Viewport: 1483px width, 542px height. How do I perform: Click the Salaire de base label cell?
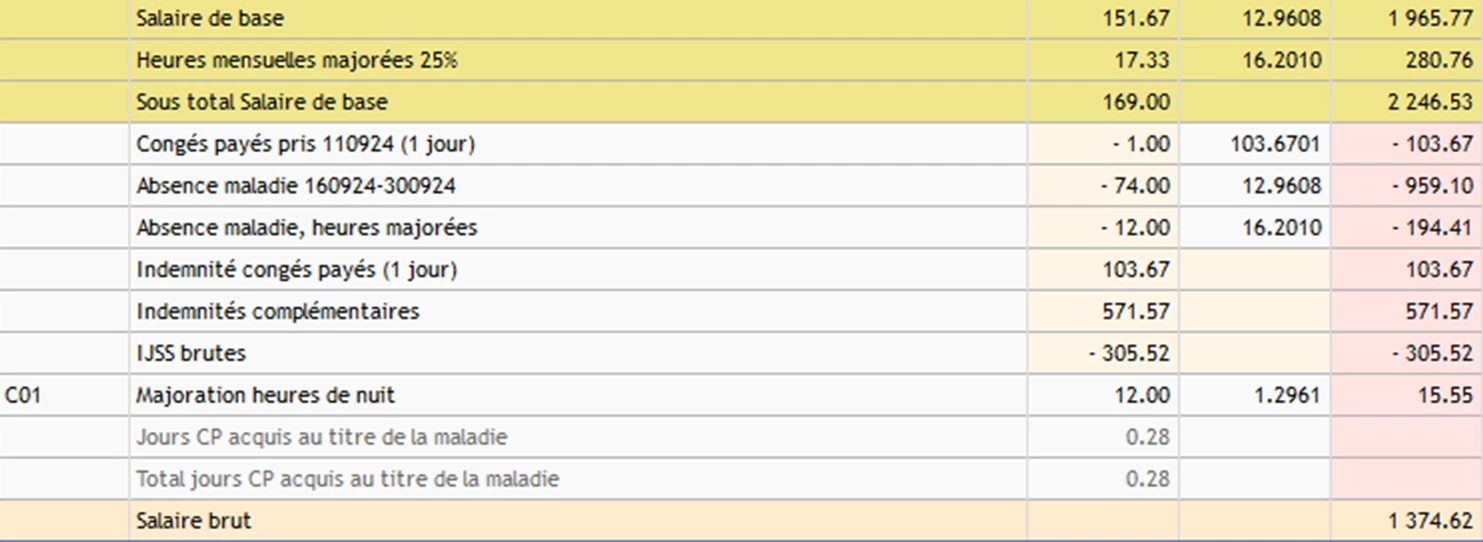point(210,18)
